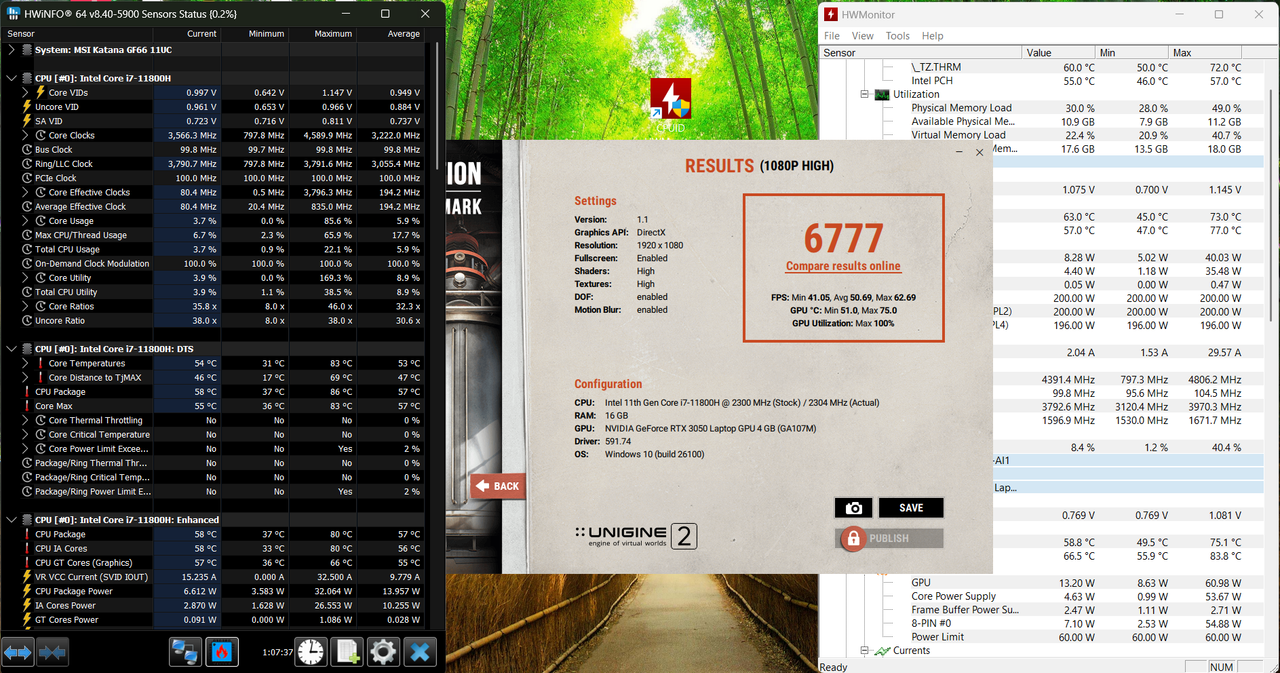Viewport: 1280px width, 673px height.
Task: Click the clock icon beside Core Clocks
Action: [41, 135]
